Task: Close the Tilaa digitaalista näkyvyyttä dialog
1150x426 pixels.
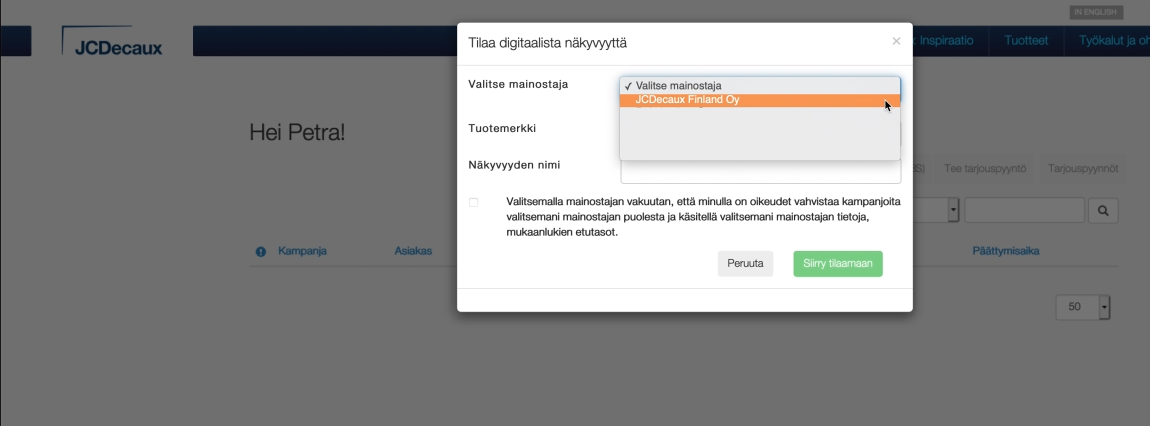Action: [x=896, y=41]
